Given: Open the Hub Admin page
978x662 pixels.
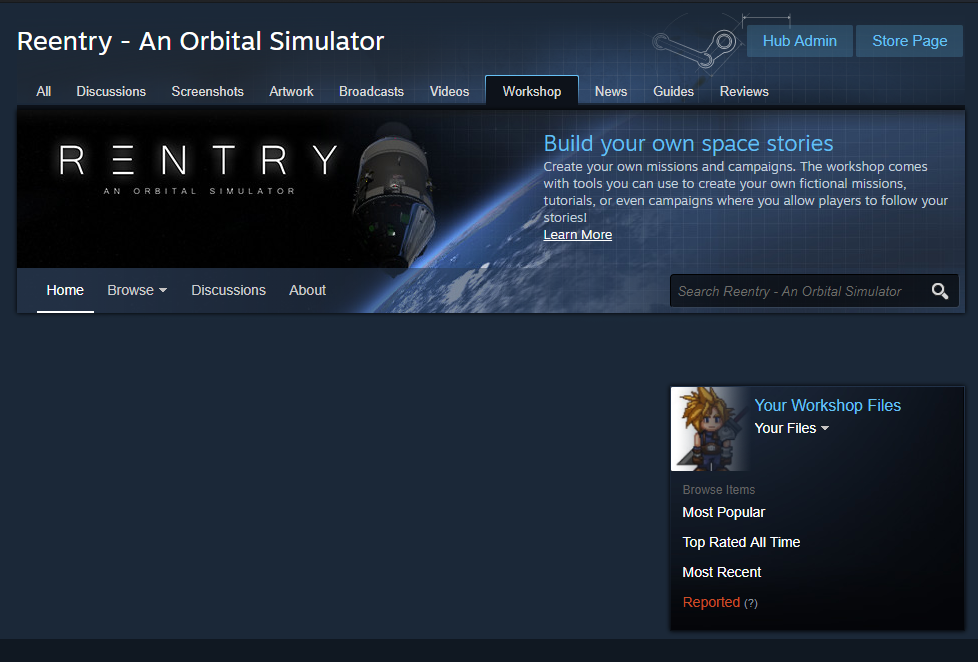Looking at the screenshot, I should point(800,41).
